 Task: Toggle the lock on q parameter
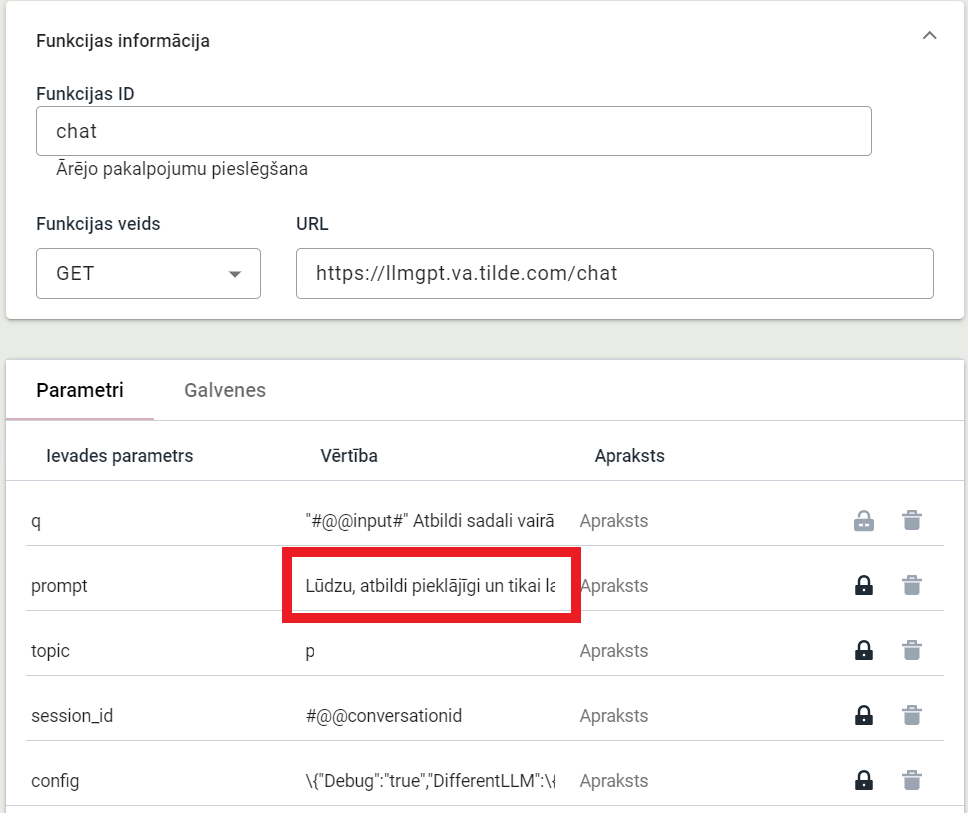click(864, 521)
